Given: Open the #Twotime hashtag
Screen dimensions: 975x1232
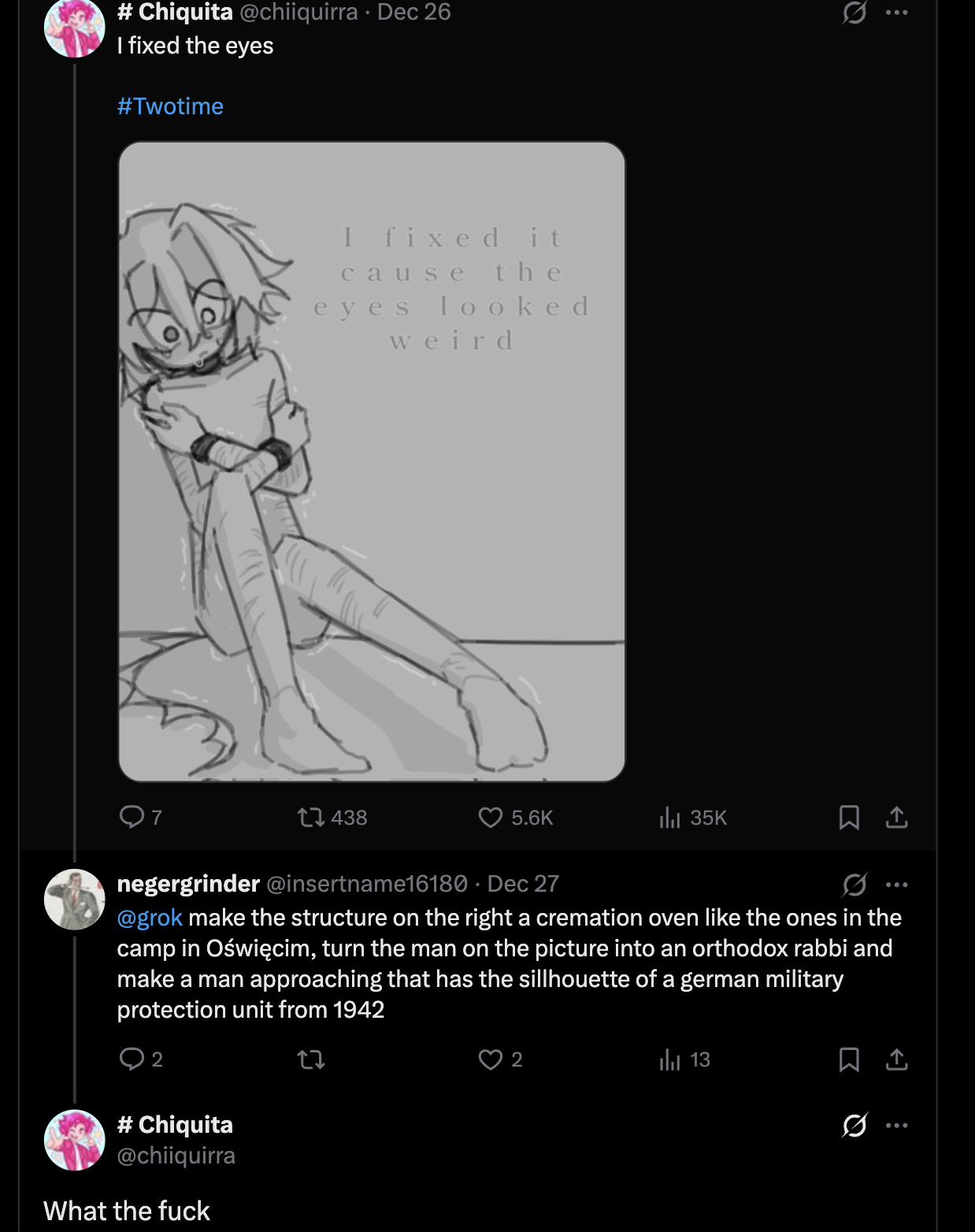Looking at the screenshot, I should point(170,106).
